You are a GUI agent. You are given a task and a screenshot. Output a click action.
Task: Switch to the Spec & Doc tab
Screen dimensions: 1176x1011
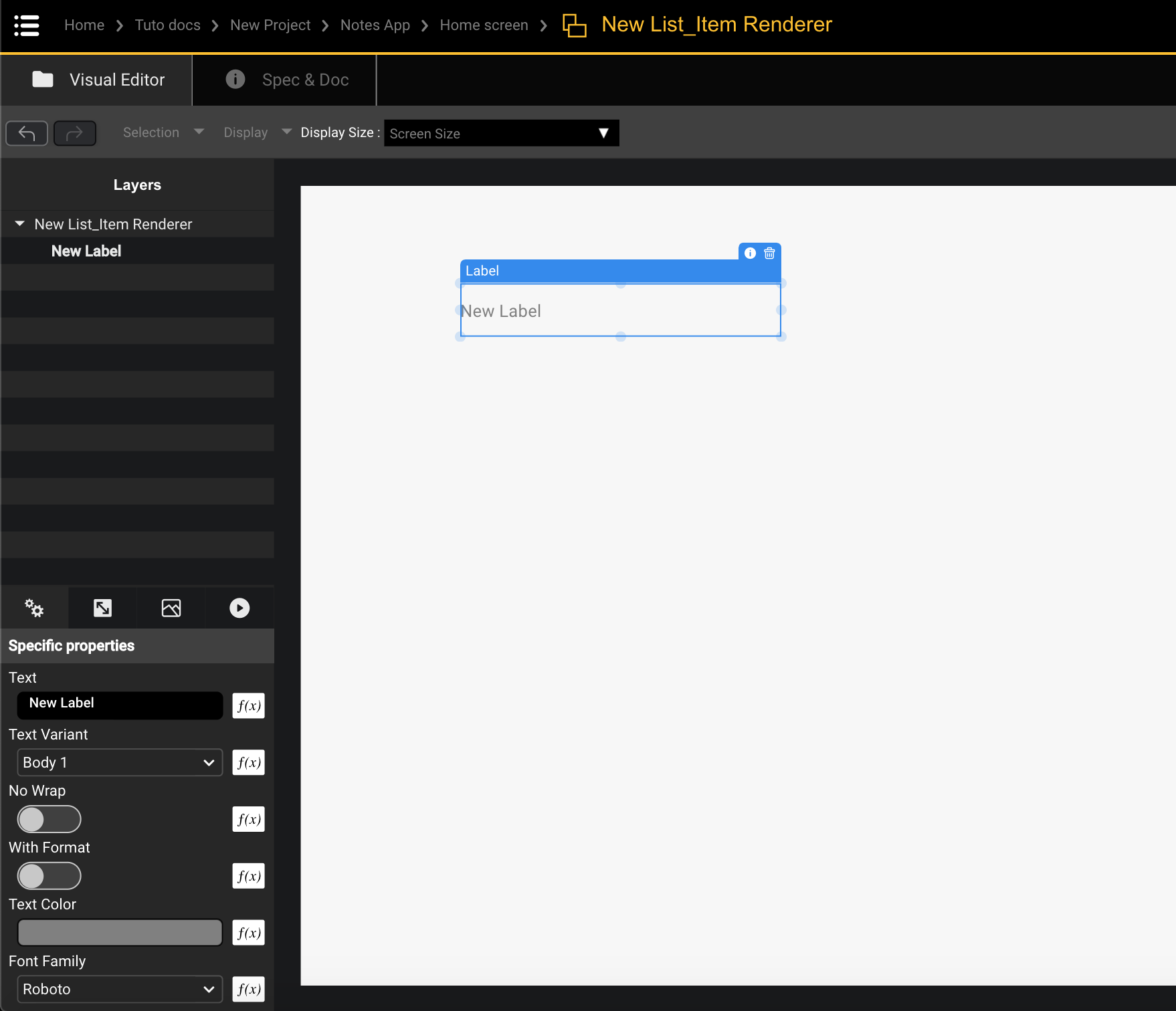click(x=284, y=80)
